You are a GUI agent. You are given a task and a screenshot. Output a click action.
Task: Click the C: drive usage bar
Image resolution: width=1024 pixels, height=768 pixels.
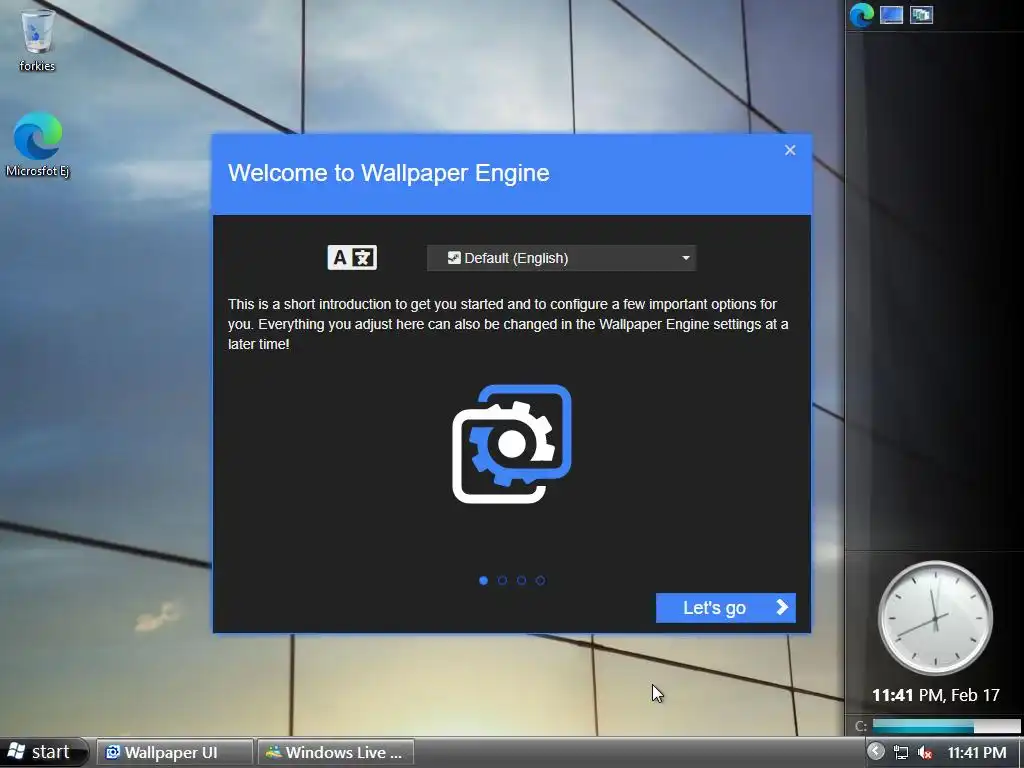946,726
